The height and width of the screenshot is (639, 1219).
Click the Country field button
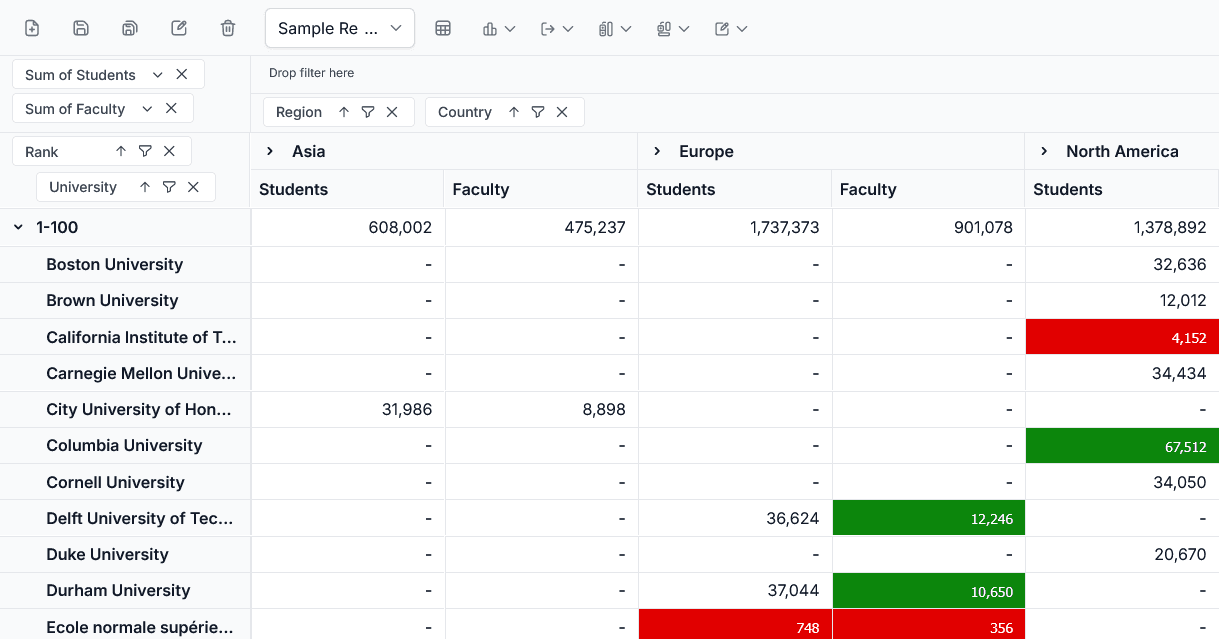[x=504, y=112]
